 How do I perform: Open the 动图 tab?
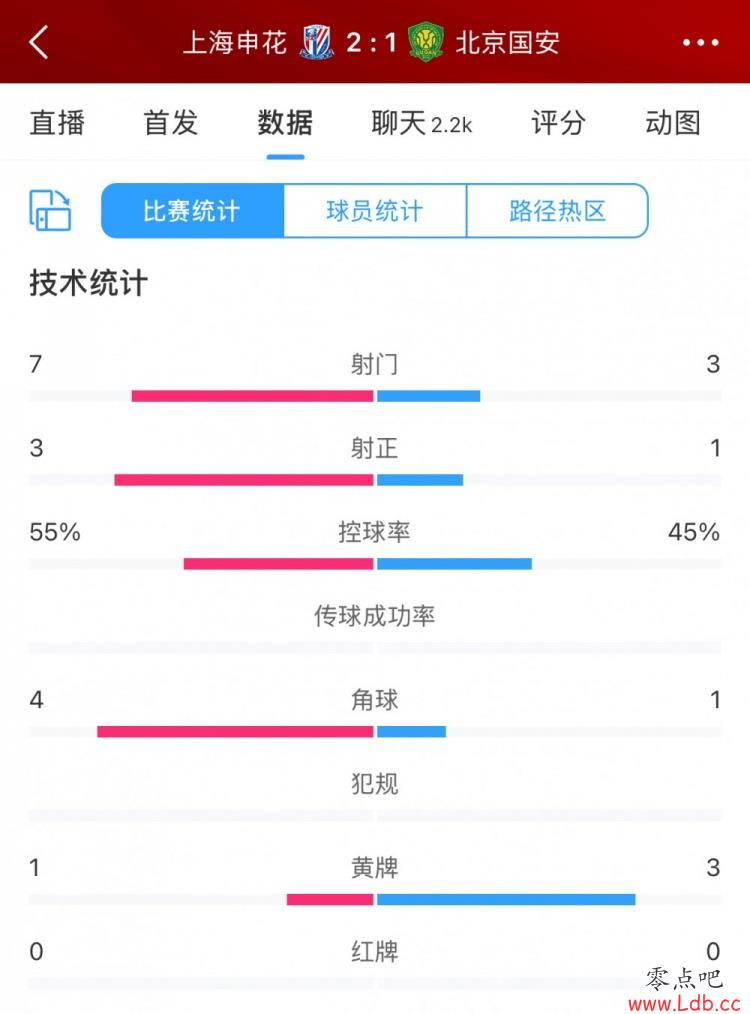click(672, 123)
